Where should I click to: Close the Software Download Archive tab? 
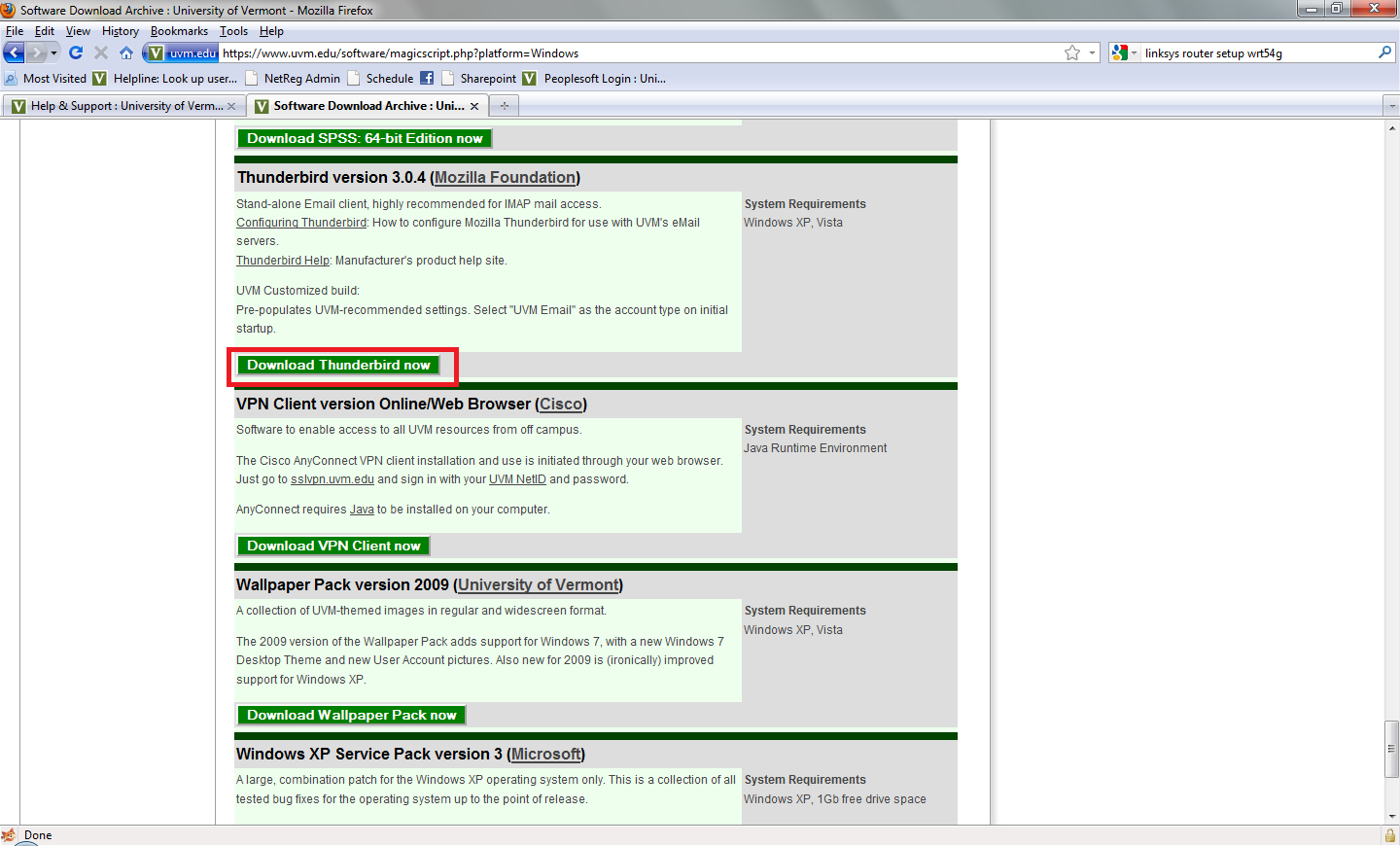coord(474,106)
